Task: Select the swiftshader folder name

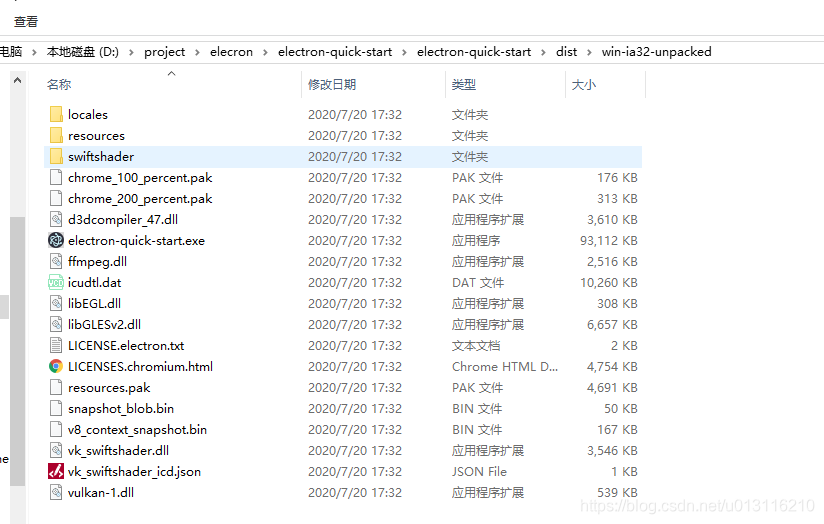Action: tap(101, 157)
